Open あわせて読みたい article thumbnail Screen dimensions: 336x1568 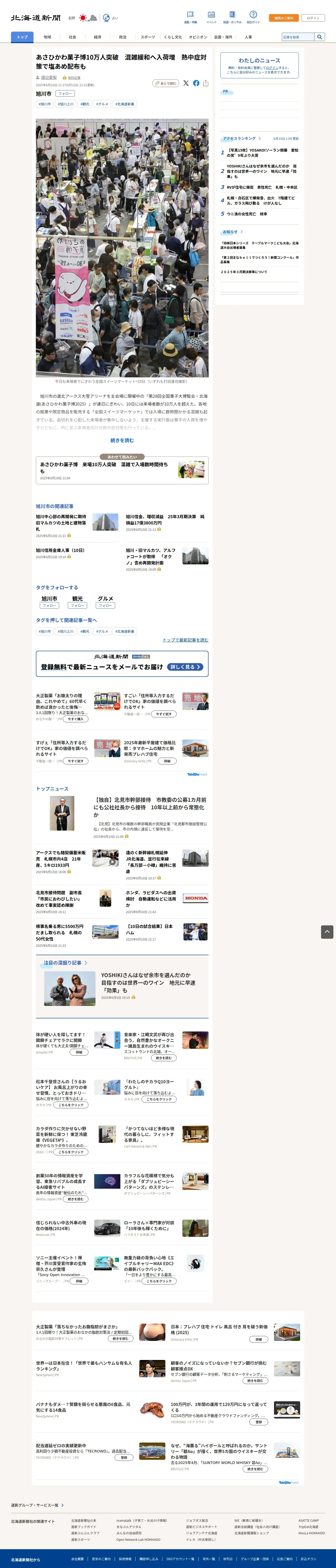click(191, 469)
